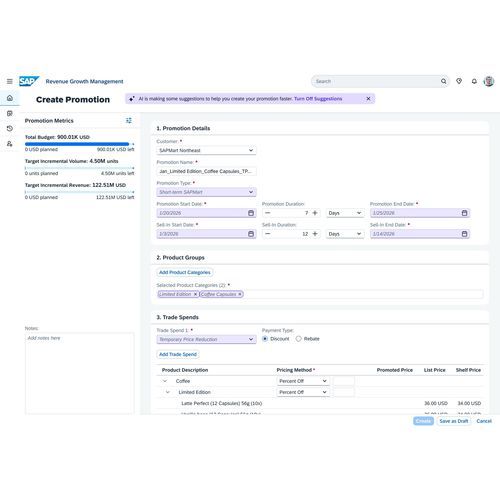Click percent value box in Coffee row
The image size is (500, 500).
344,381
